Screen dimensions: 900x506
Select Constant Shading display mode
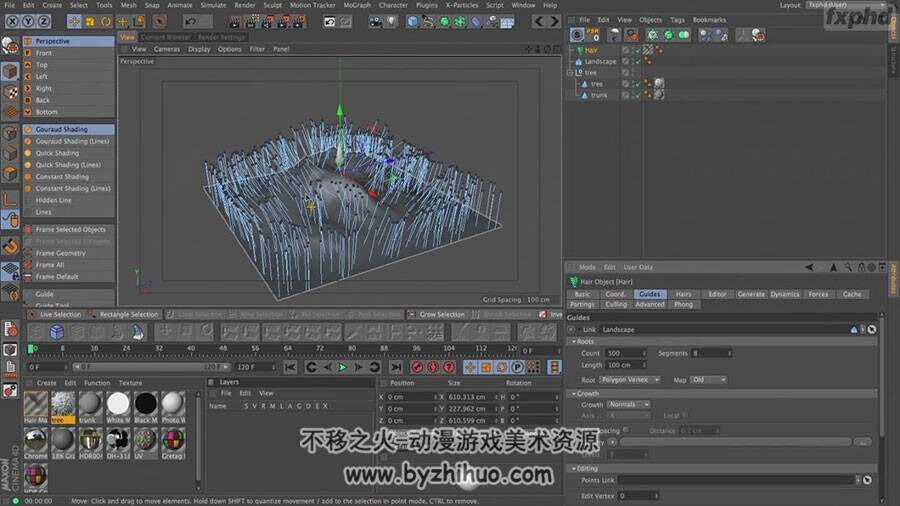[68, 177]
